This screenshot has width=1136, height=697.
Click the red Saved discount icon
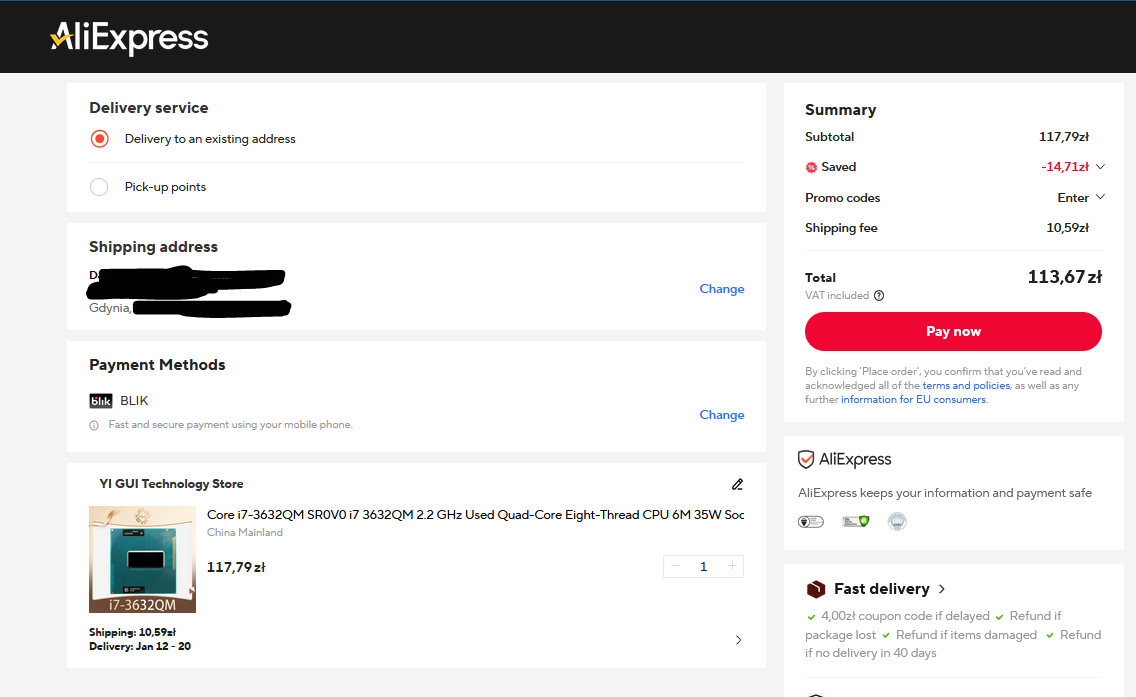[x=811, y=167]
